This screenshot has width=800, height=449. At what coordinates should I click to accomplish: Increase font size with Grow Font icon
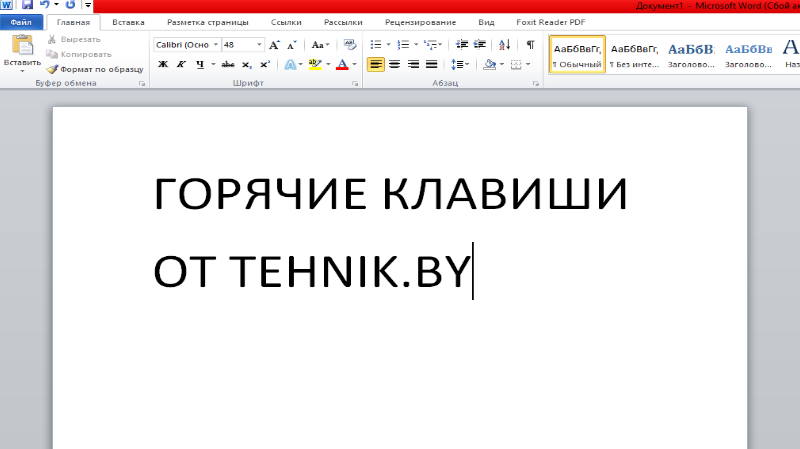click(x=274, y=45)
